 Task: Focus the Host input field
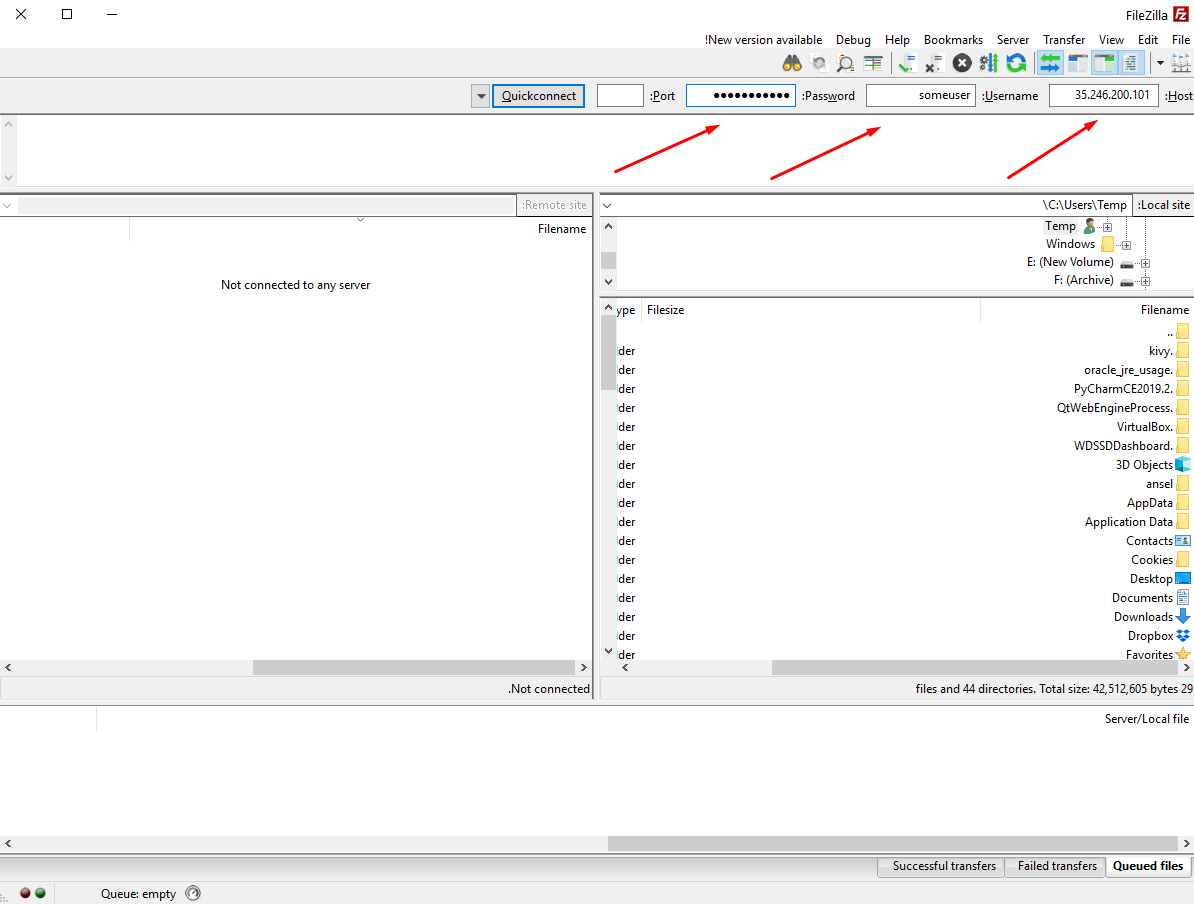point(1103,95)
